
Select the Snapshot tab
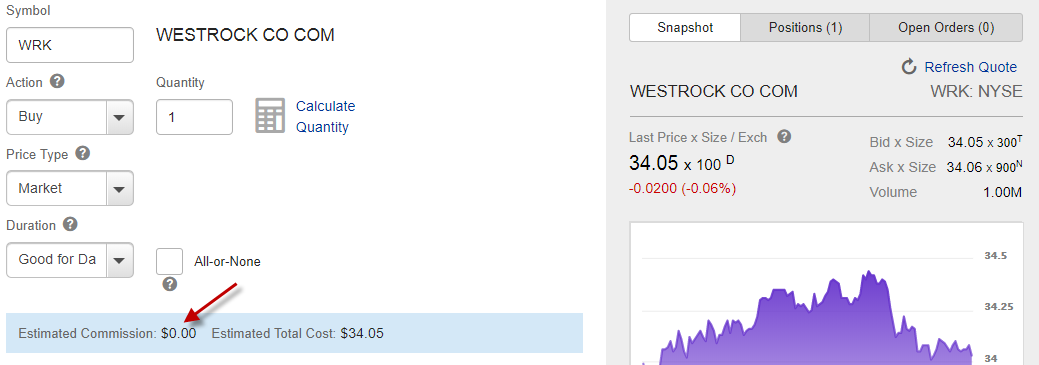(685, 28)
